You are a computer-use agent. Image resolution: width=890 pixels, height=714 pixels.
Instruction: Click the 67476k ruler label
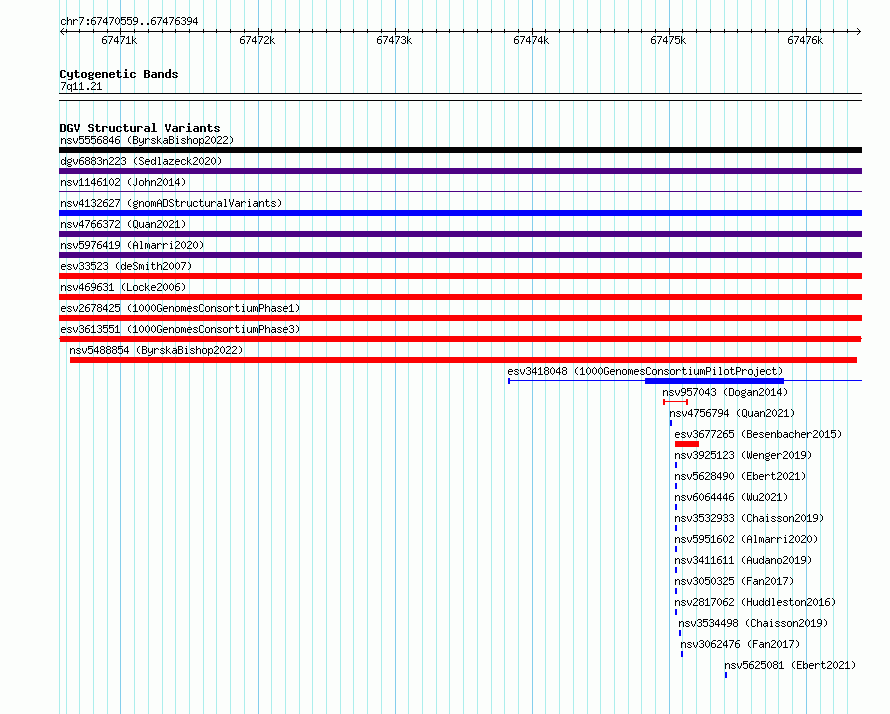click(x=805, y=40)
